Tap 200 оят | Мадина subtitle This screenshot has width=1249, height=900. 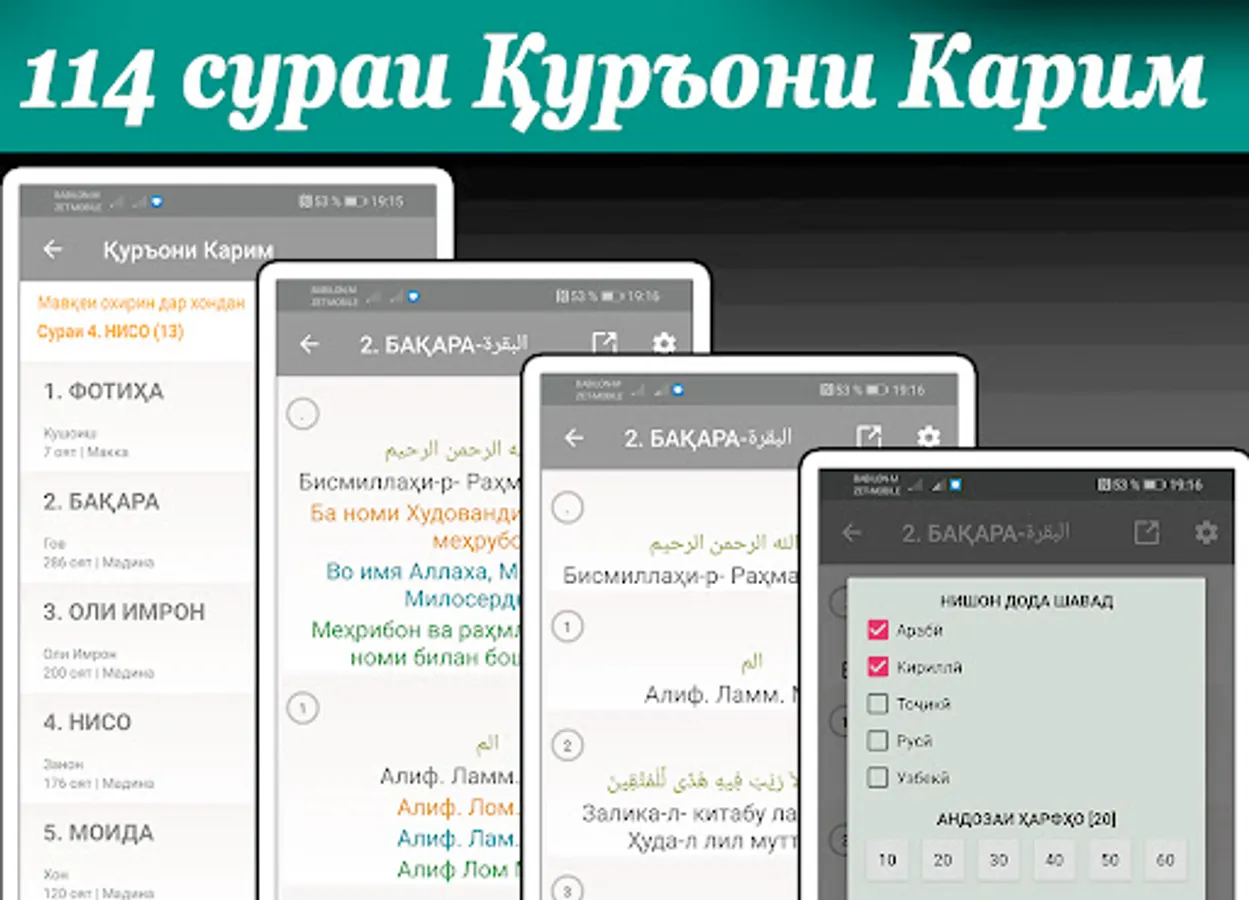(x=99, y=673)
